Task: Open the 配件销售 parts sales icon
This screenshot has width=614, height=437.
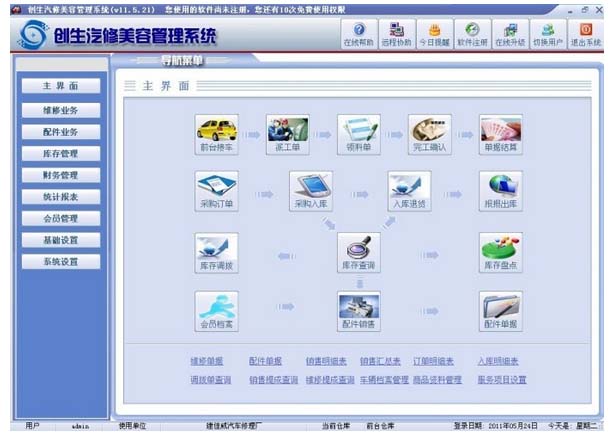Action: 358,308
